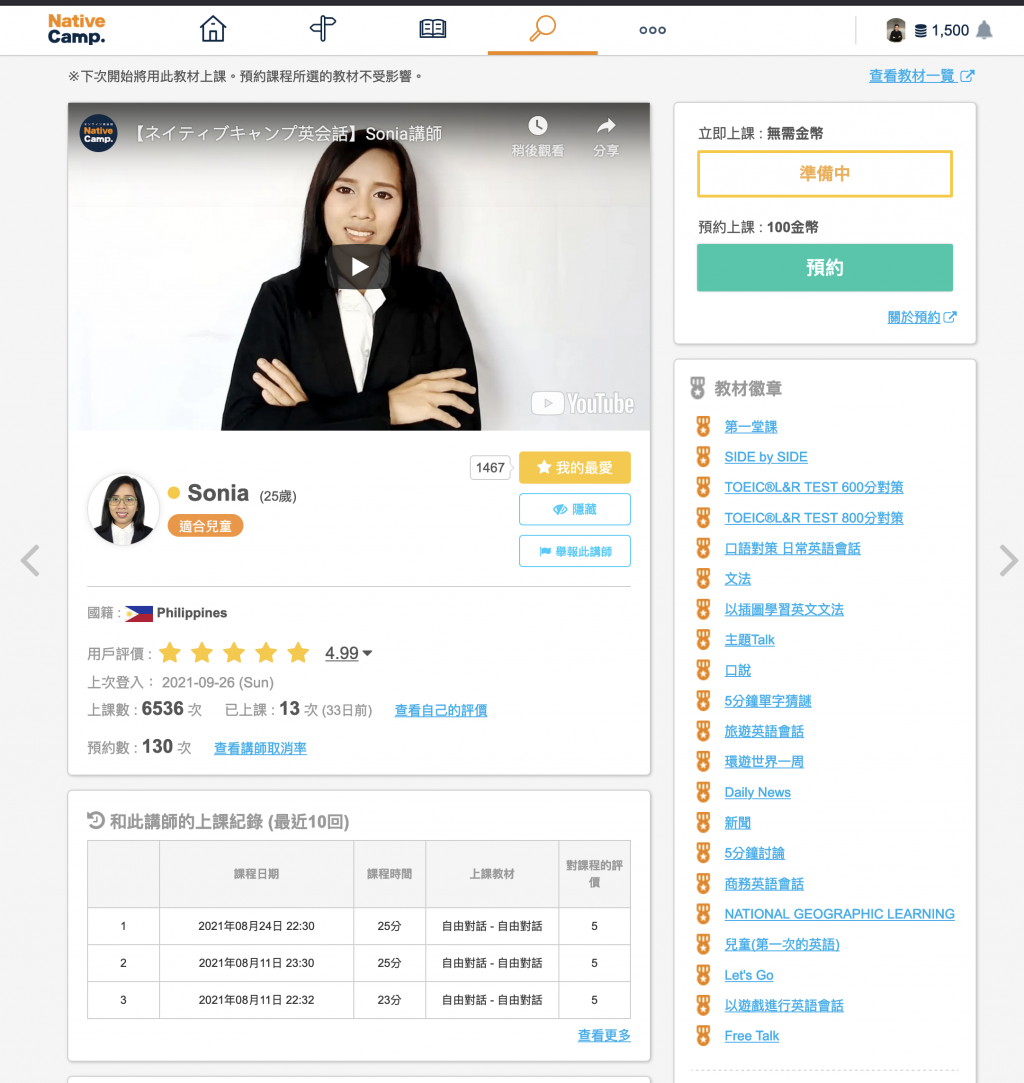Click the notification bell icon
1024x1083 pixels.
coord(985,30)
